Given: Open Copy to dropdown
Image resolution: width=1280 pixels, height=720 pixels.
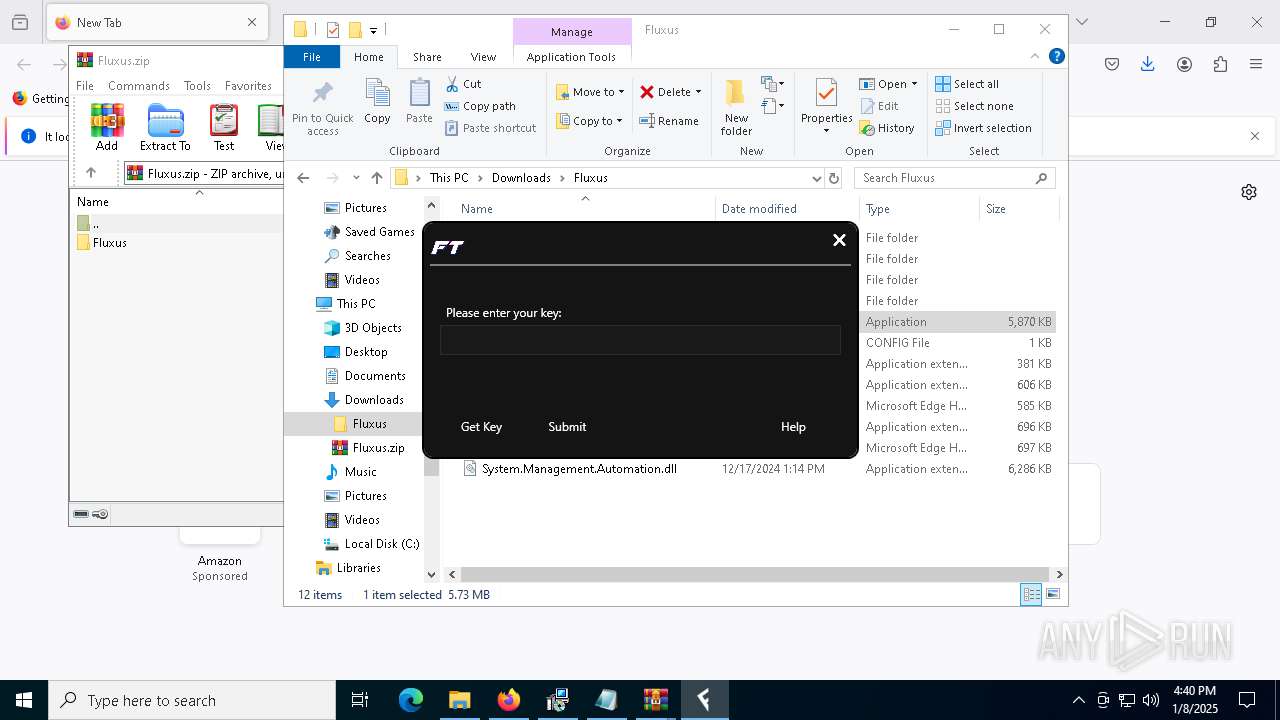Looking at the screenshot, I should [590, 121].
